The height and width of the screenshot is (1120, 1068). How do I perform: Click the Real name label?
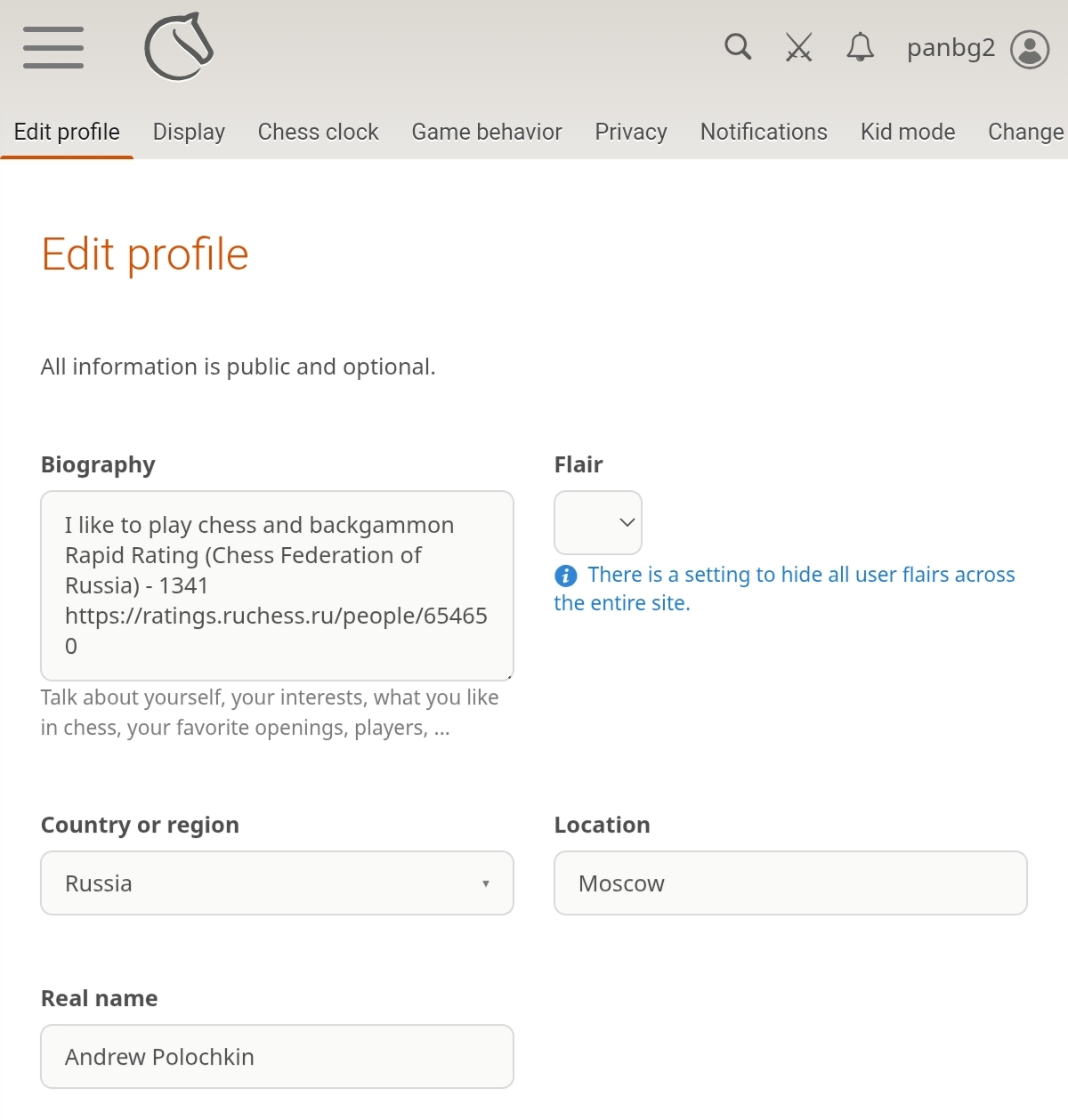pos(99,998)
